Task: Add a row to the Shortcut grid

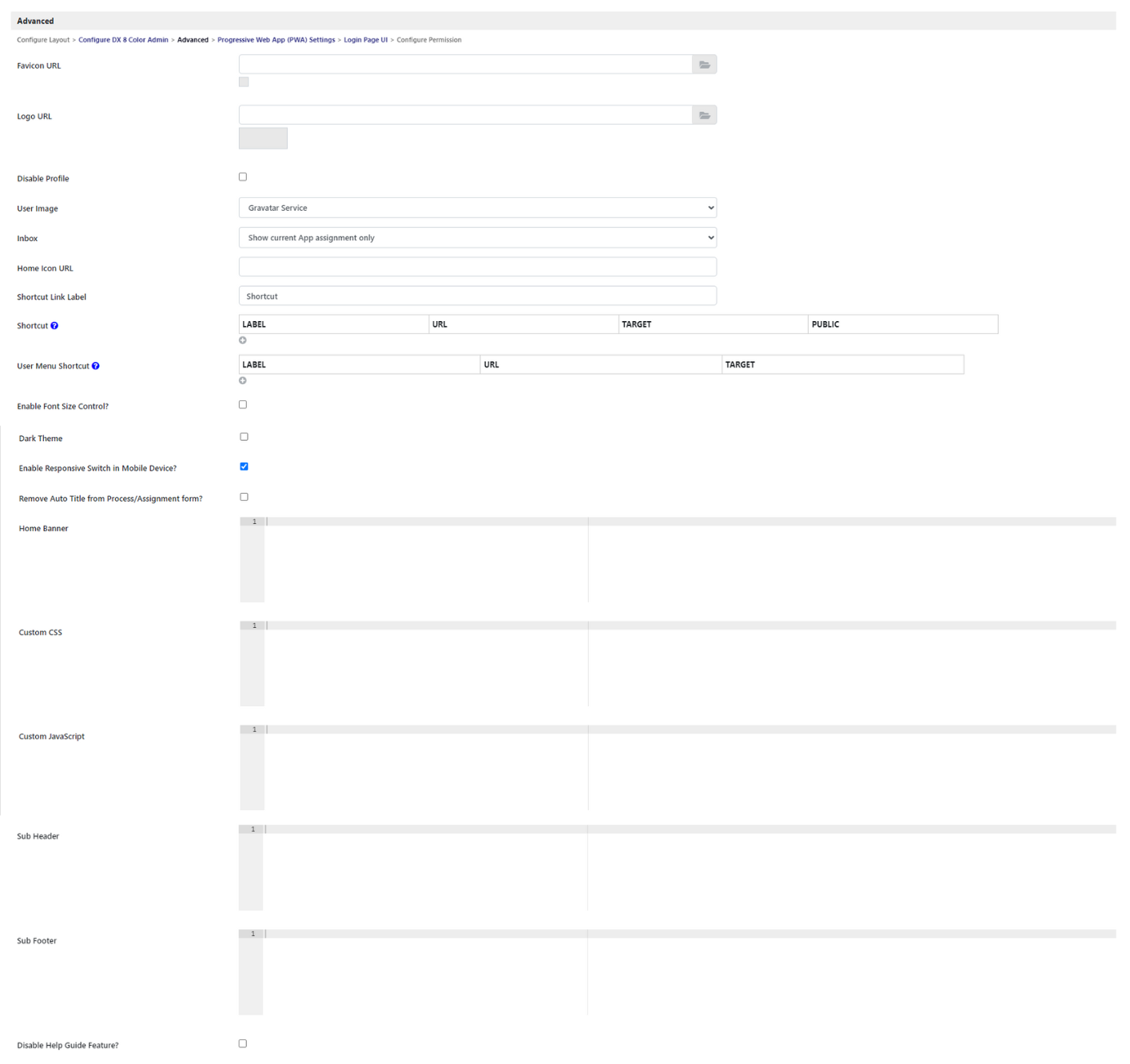Action: pos(243,340)
